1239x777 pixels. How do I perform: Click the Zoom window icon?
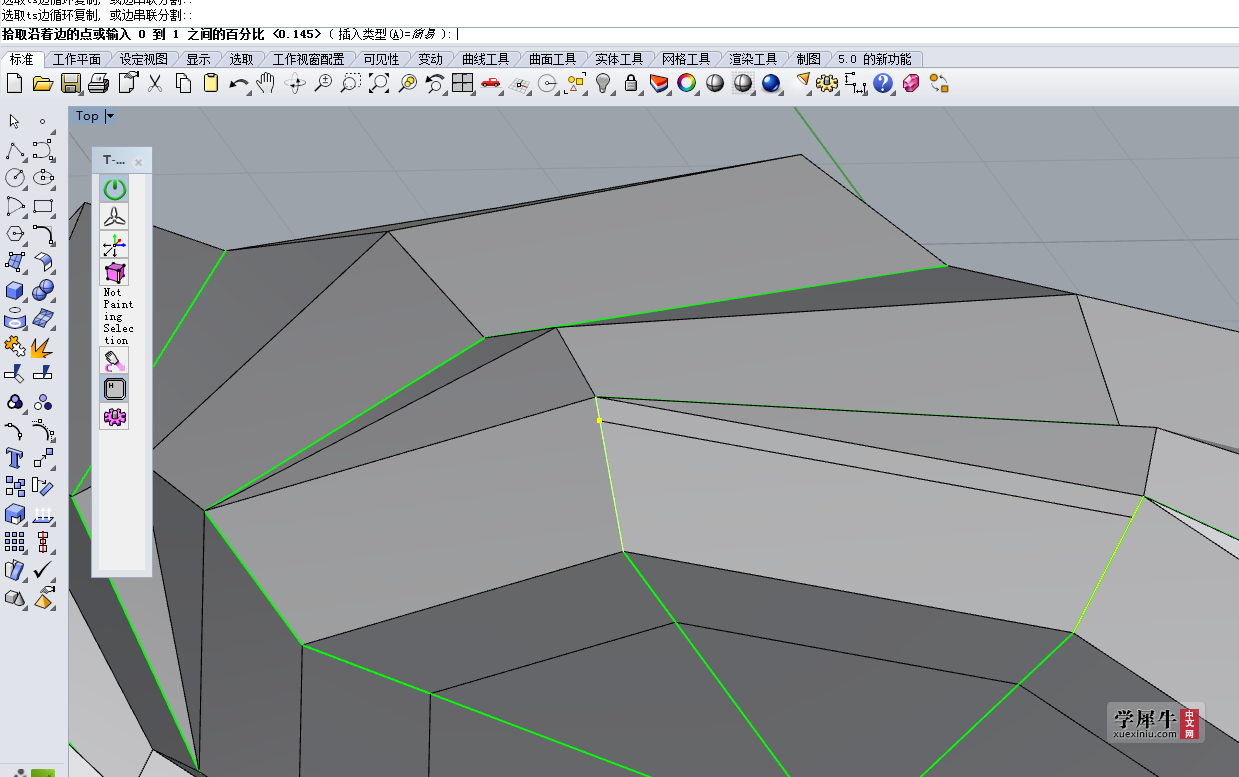(x=350, y=84)
